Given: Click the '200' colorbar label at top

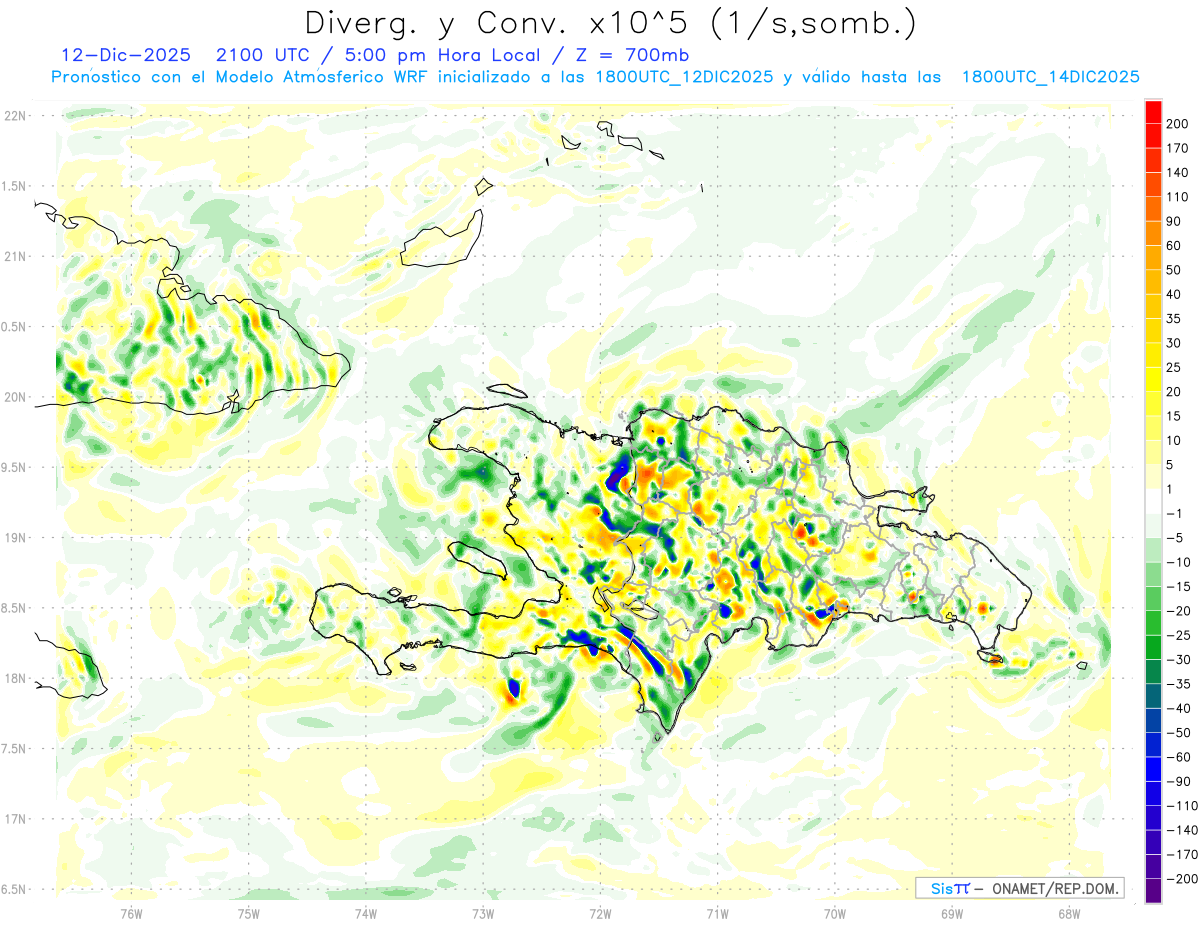Looking at the screenshot, I should 1179,124.
